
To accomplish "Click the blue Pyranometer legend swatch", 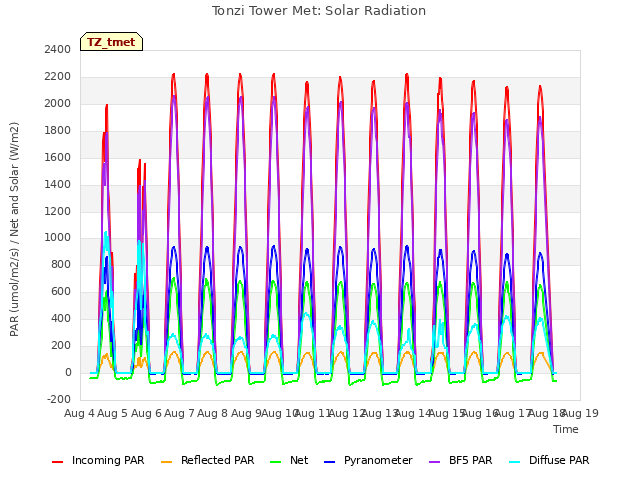I will [x=329, y=462].
